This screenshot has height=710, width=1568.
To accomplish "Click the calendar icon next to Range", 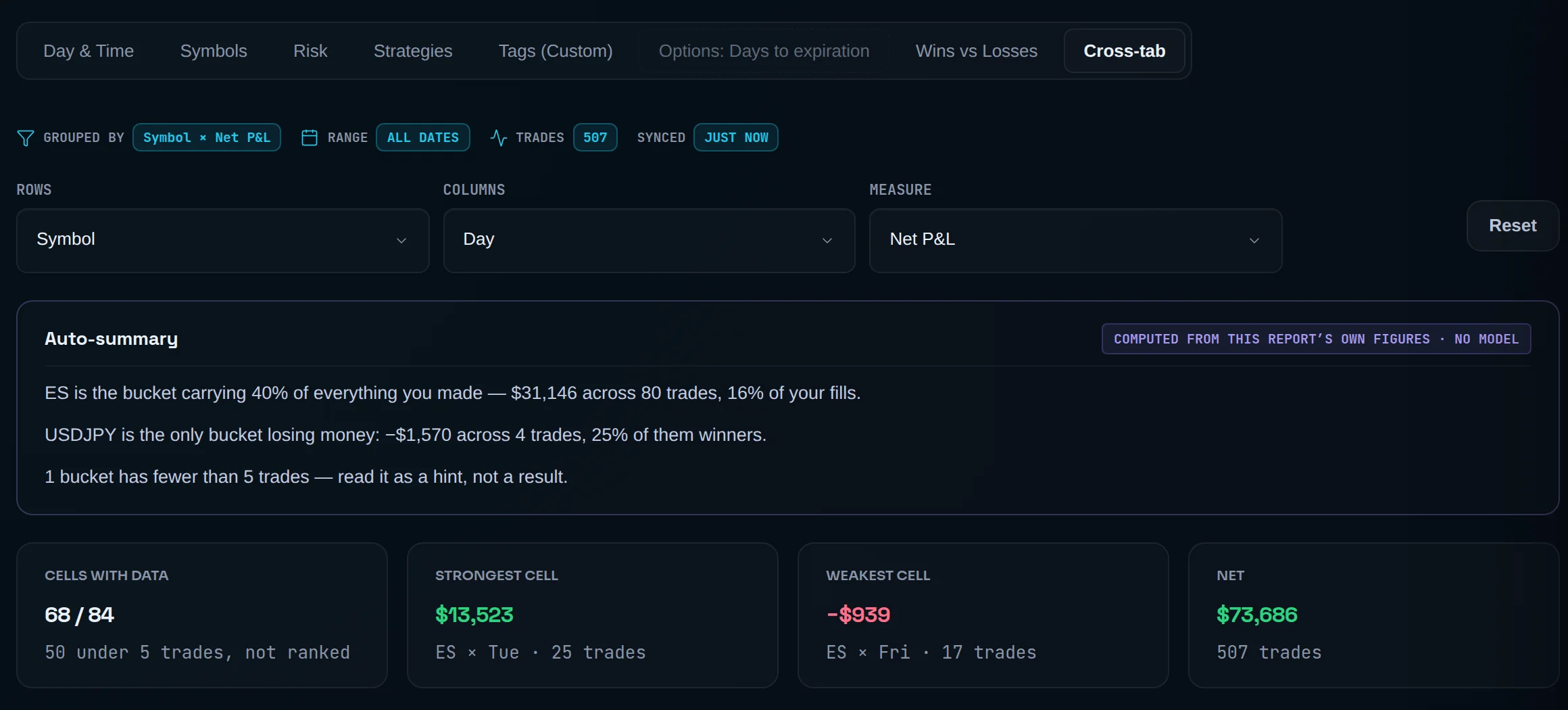I will [x=310, y=138].
